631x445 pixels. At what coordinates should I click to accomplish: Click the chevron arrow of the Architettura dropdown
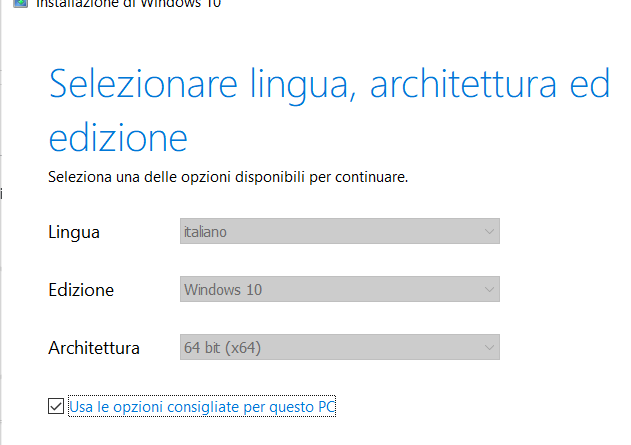point(489,348)
